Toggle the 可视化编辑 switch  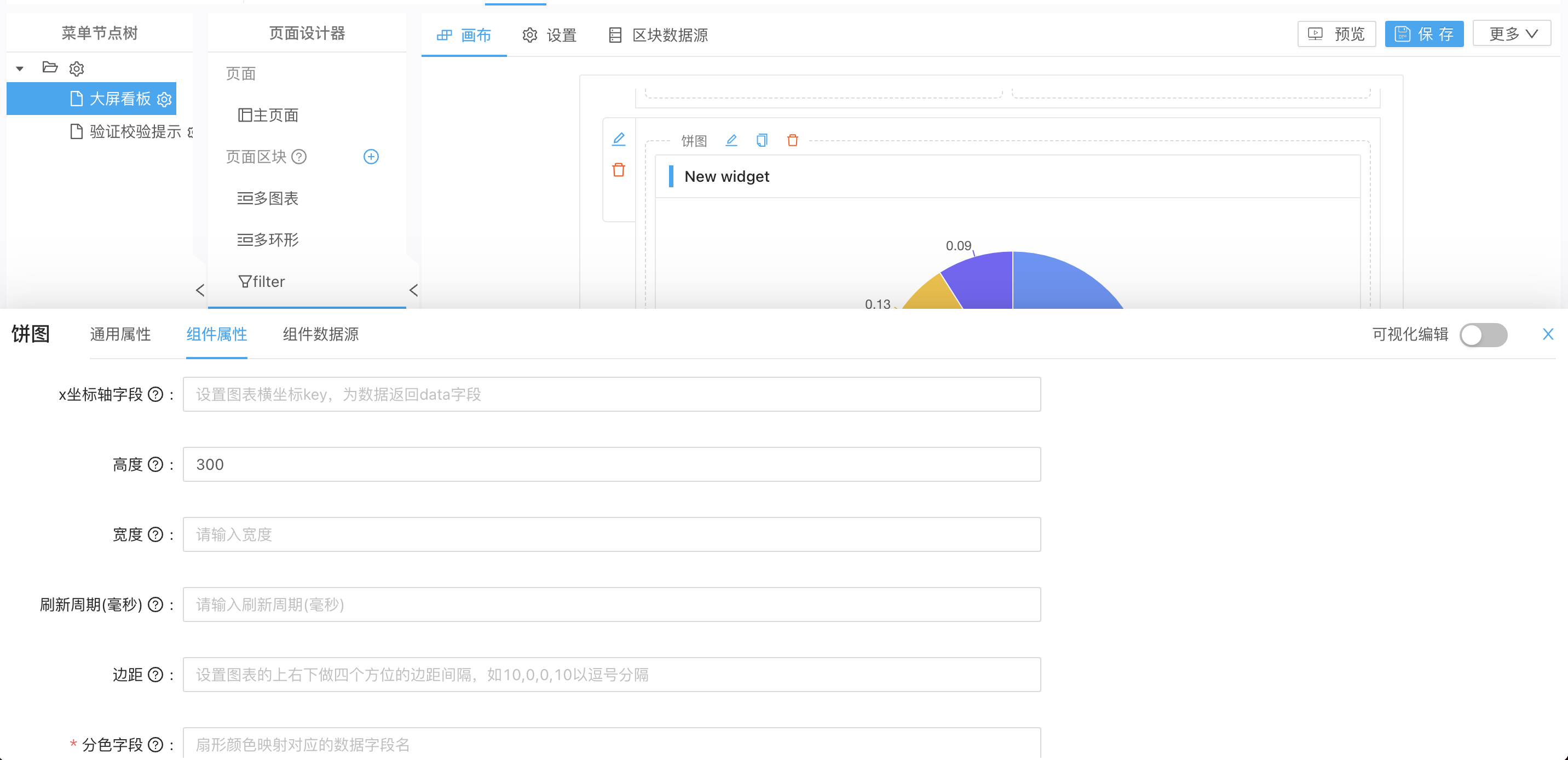coord(1483,335)
